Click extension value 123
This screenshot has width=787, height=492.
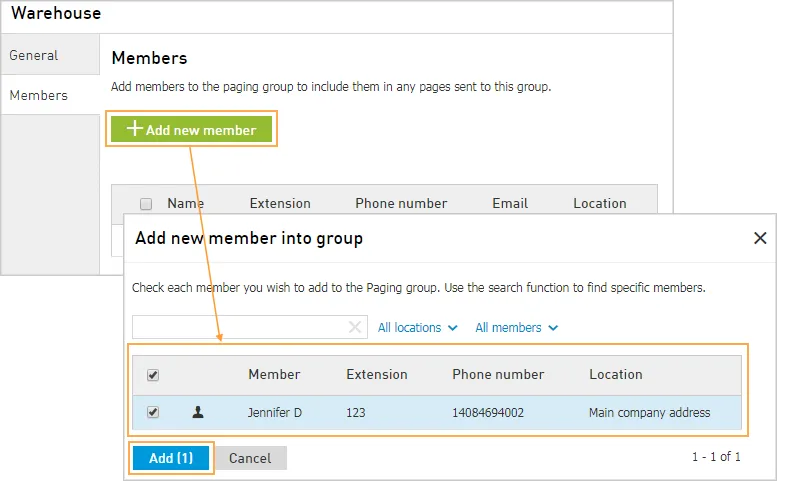pyautogui.click(x=356, y=413)
